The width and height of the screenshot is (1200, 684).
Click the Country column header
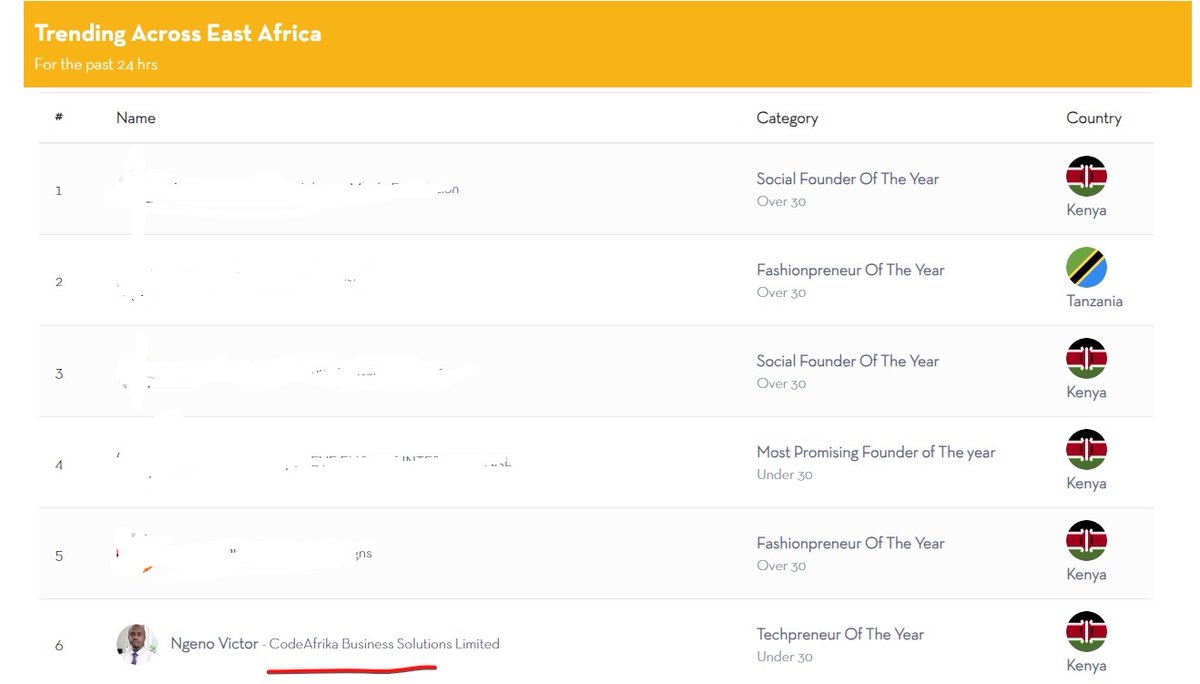tap(1094, 118)
